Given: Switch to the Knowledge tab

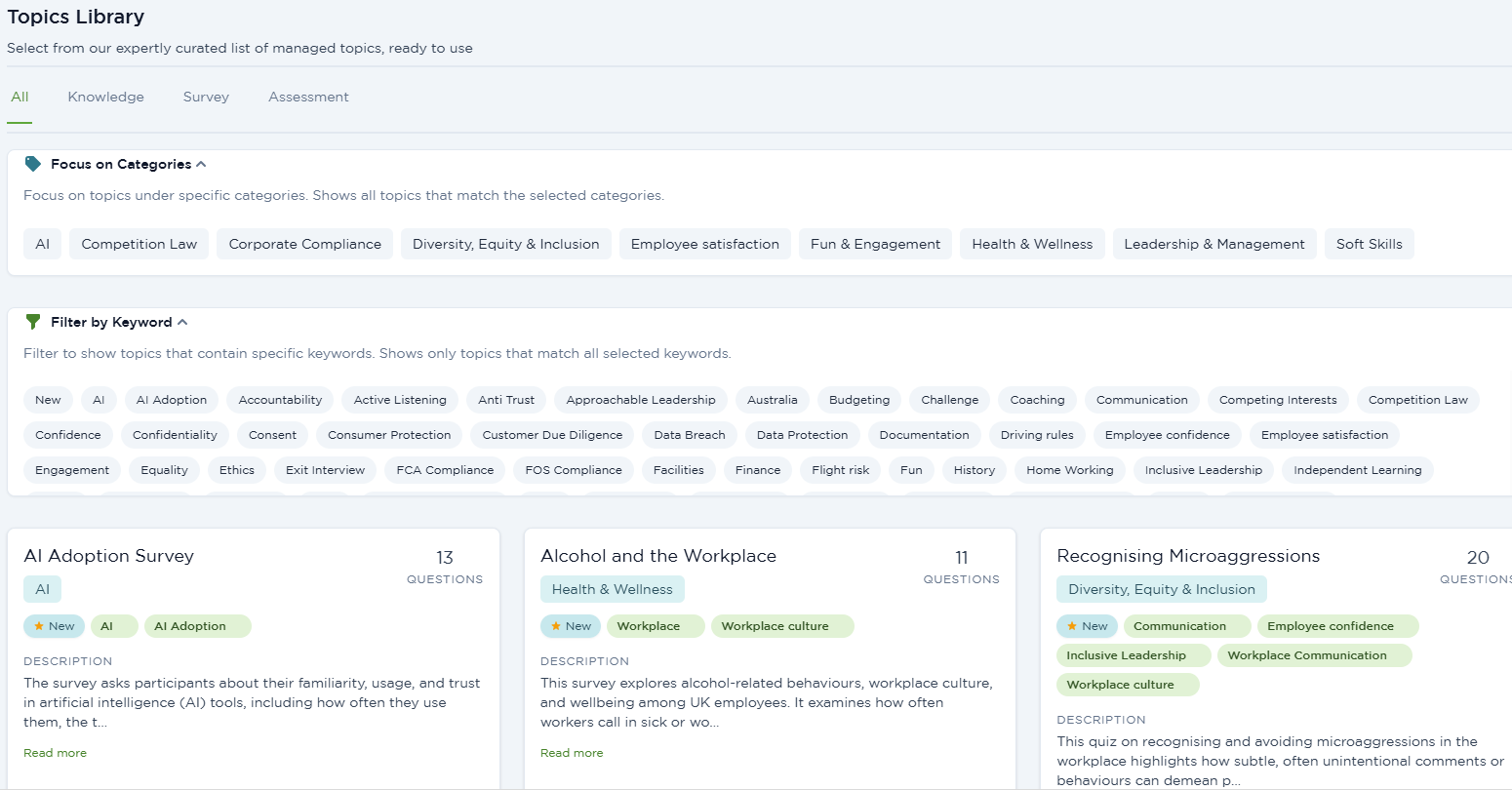Looking at the screenshot, I should click(x=105, y=97).
